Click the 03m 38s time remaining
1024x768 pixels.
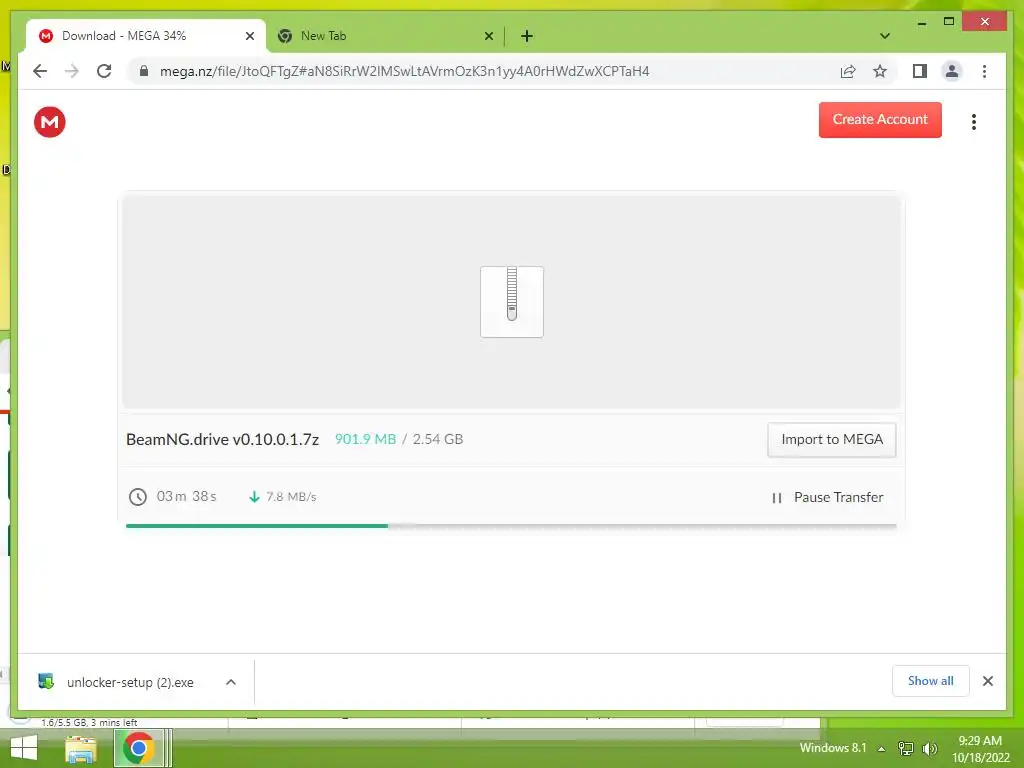pyautogui.click(x=186, y=496)
